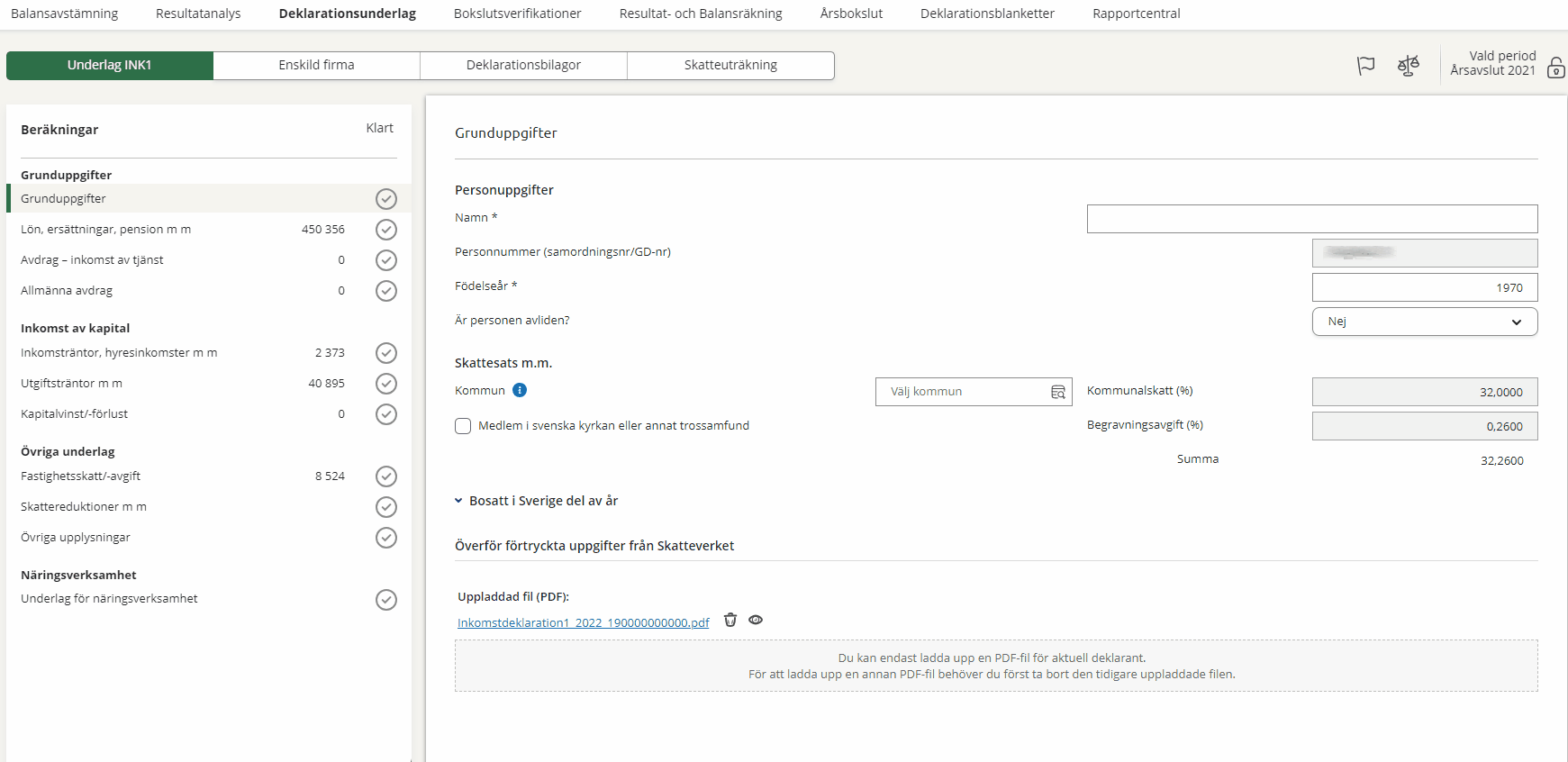1568x762 pixels.
Task: Toggle Klart checkmark for Utgiftsräntor m m
Action: pos(386,384)
